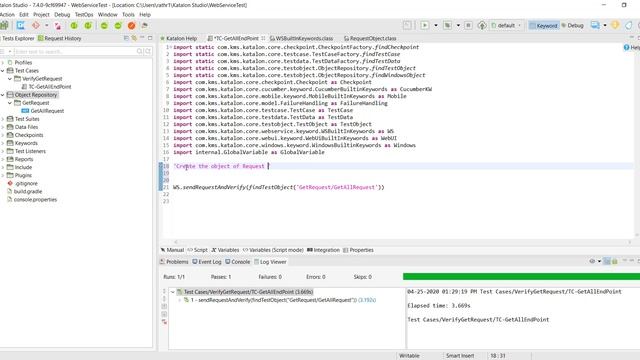Click the Tests Explorer search field
640x360 pixels.
click(75, 51)
